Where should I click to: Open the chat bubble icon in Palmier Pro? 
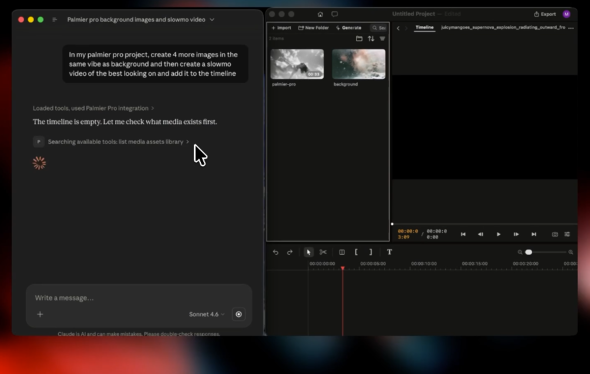(335, 14)
